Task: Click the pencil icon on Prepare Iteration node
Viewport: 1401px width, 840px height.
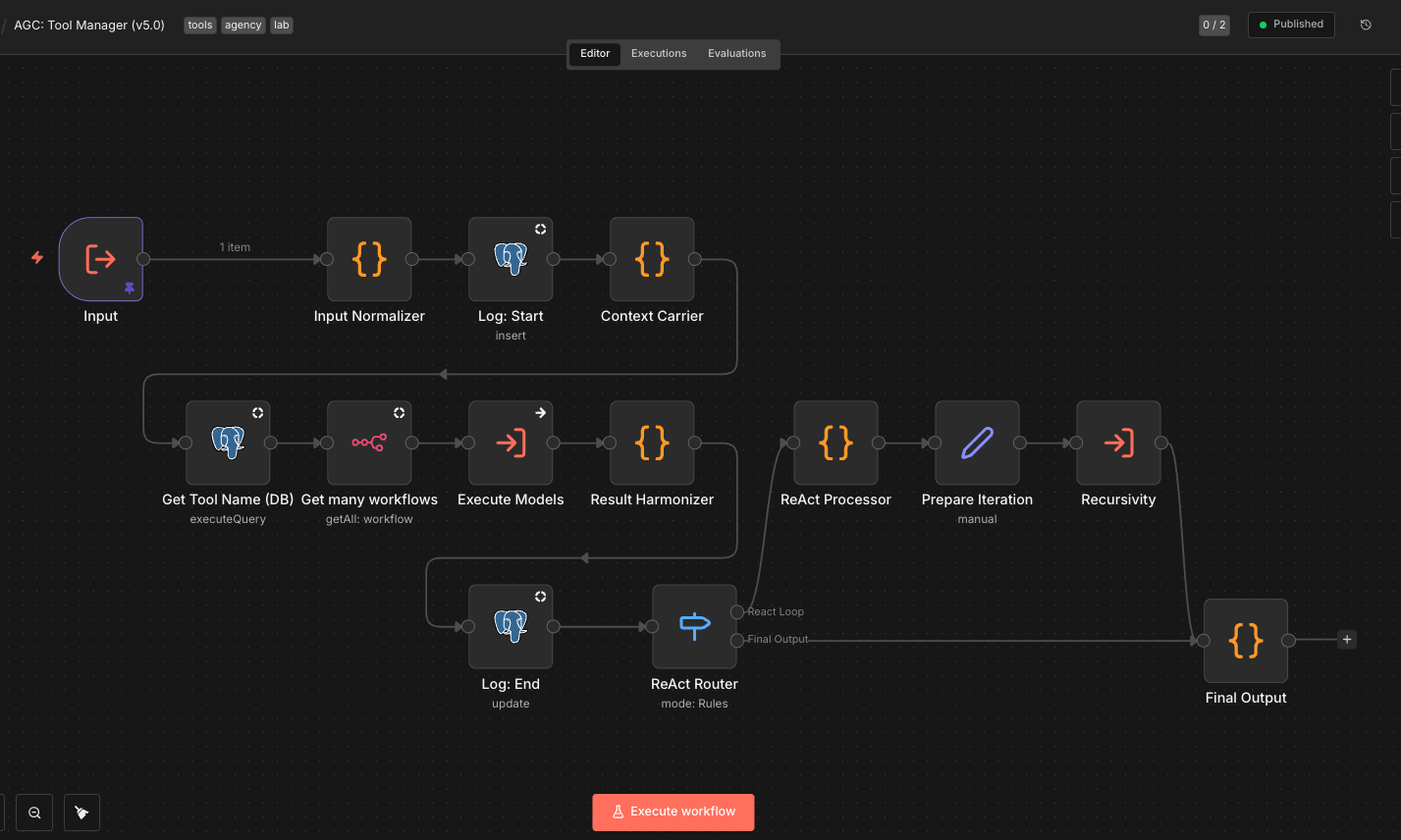Action: pos(977,443)
